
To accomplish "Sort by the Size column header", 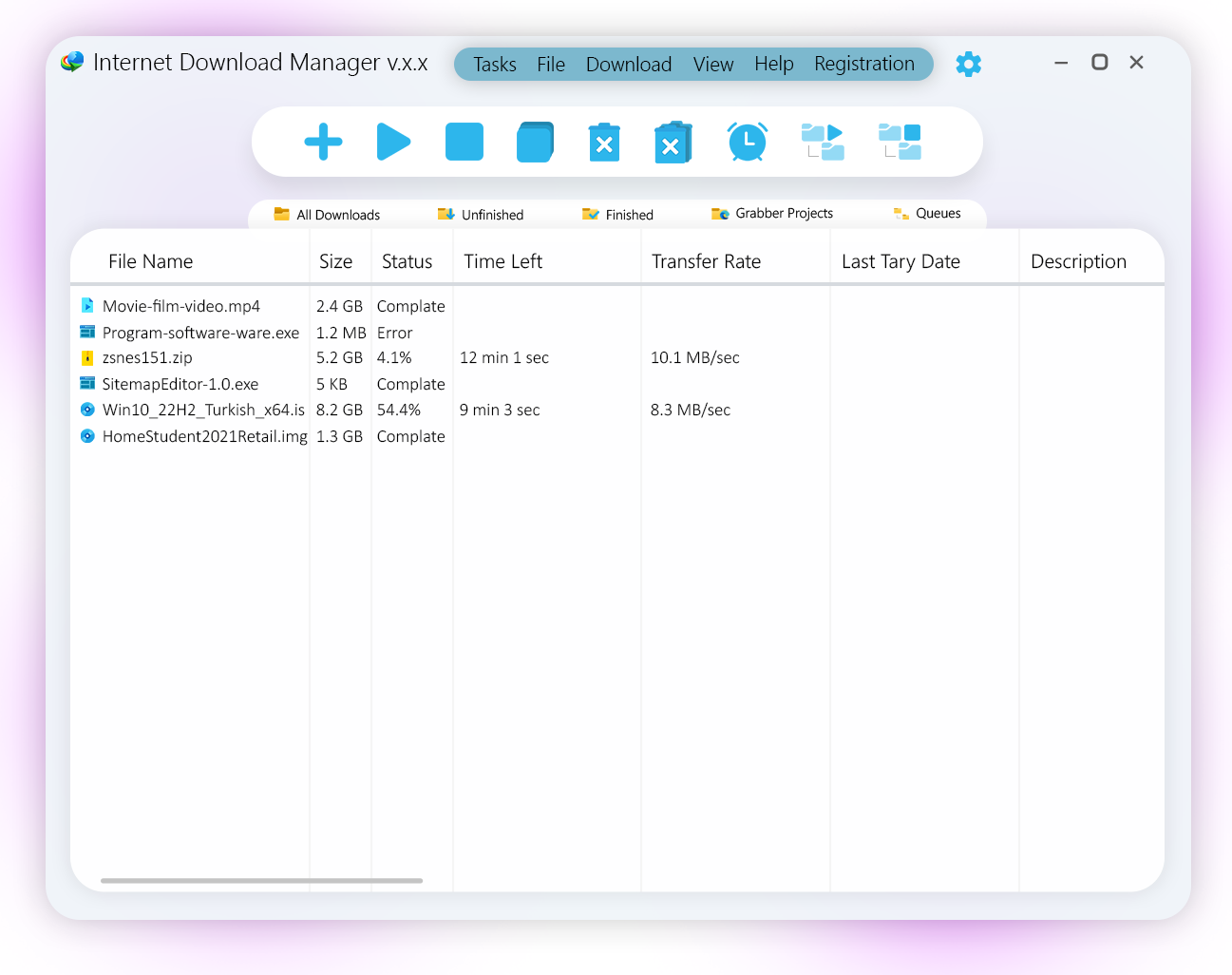I will pyautogui.click(x=336, y=261).
